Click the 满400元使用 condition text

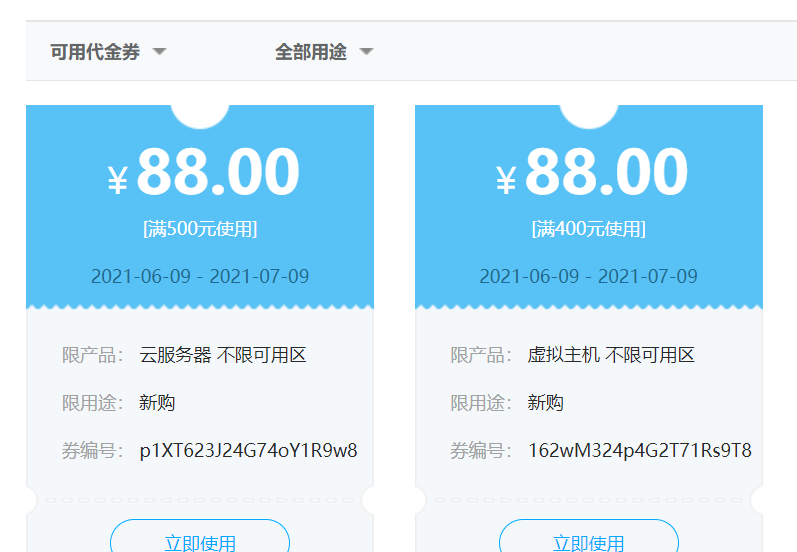point(589,229)
